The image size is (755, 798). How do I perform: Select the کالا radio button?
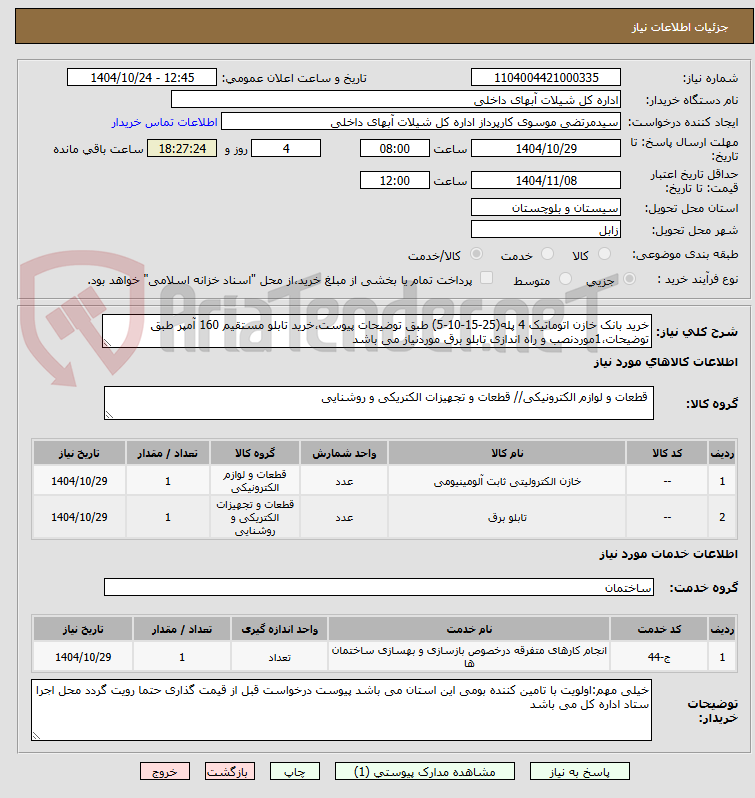604,253
